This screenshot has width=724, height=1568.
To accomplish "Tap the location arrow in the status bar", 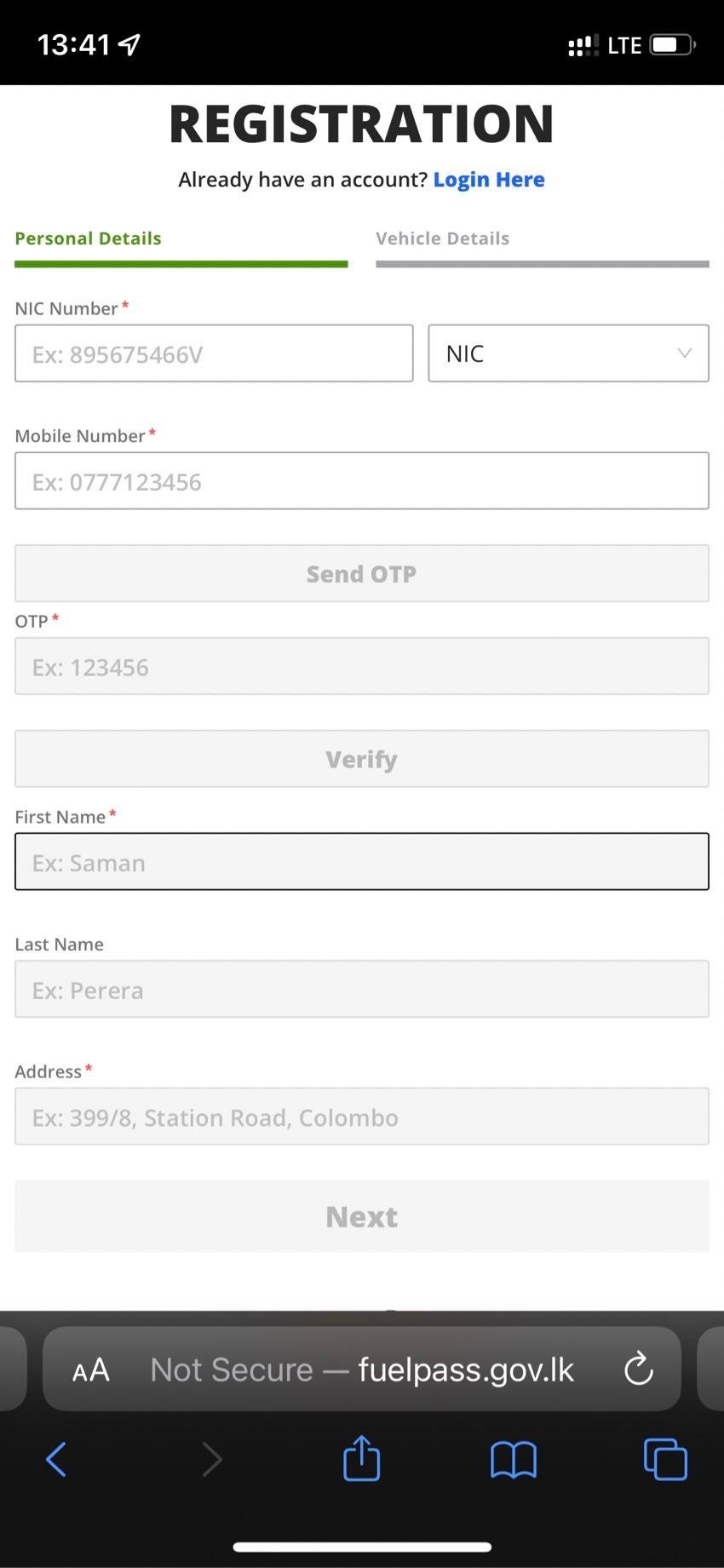I will coord(126,43).
